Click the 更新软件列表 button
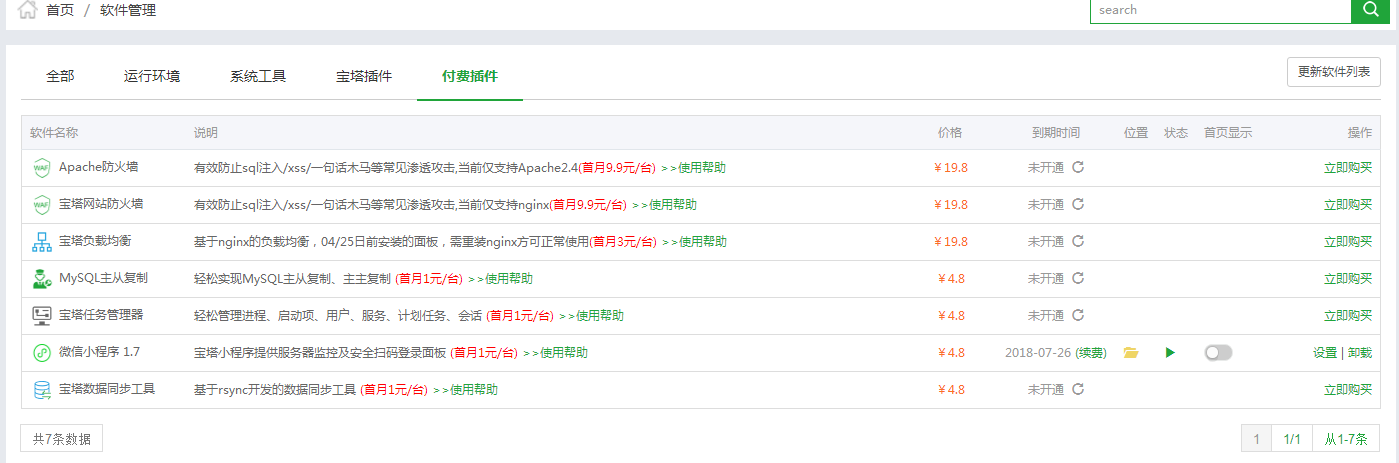1399x463 pixels. pos(1334,72)
